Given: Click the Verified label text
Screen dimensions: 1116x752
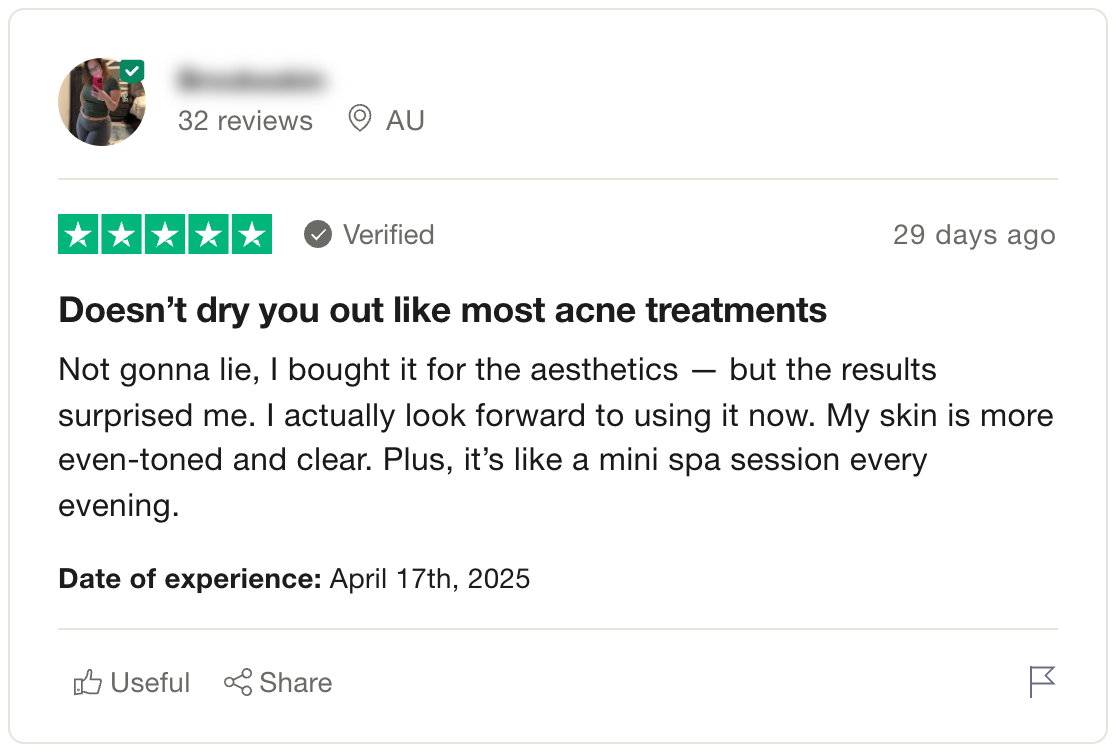Looking at the screenshot, I should [389, 235].
